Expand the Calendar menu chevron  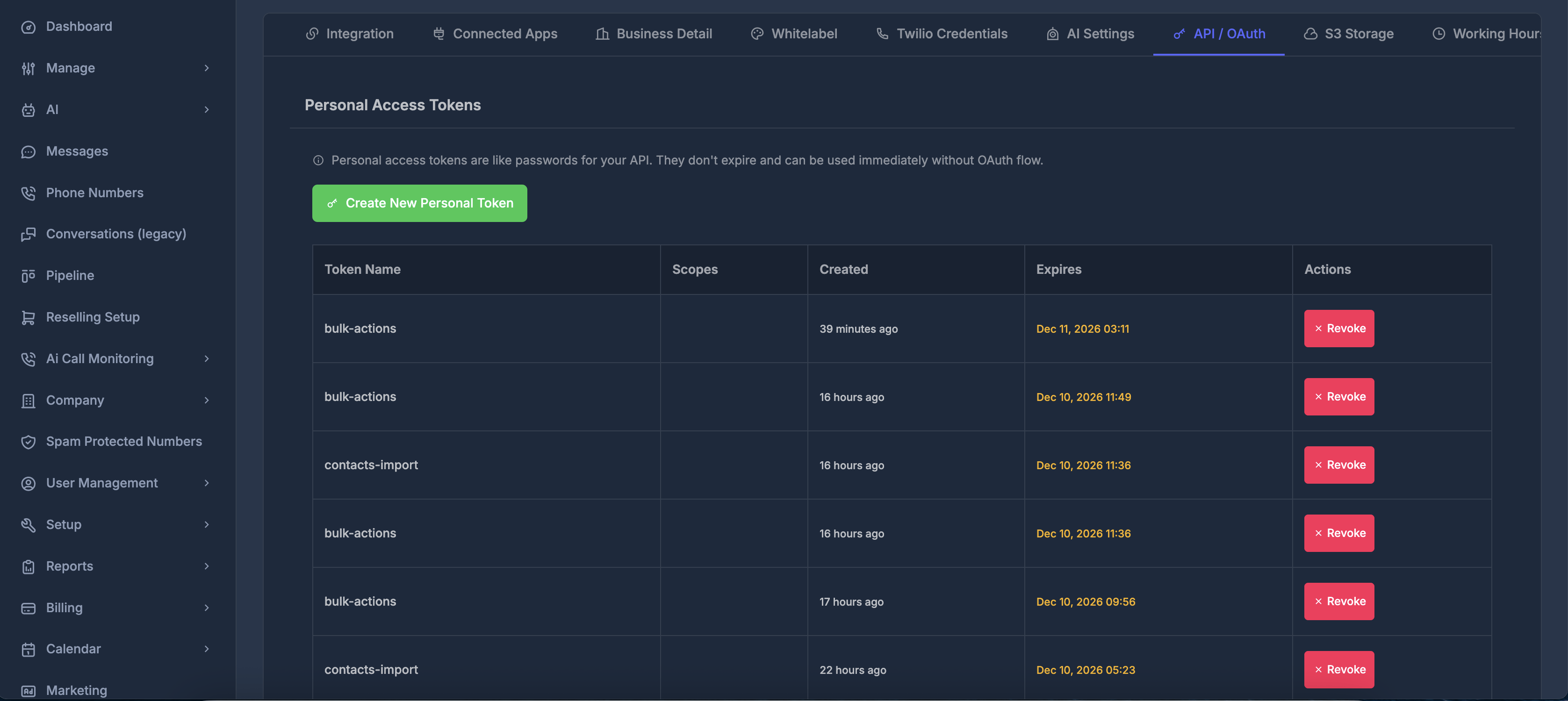coord(206,649)
